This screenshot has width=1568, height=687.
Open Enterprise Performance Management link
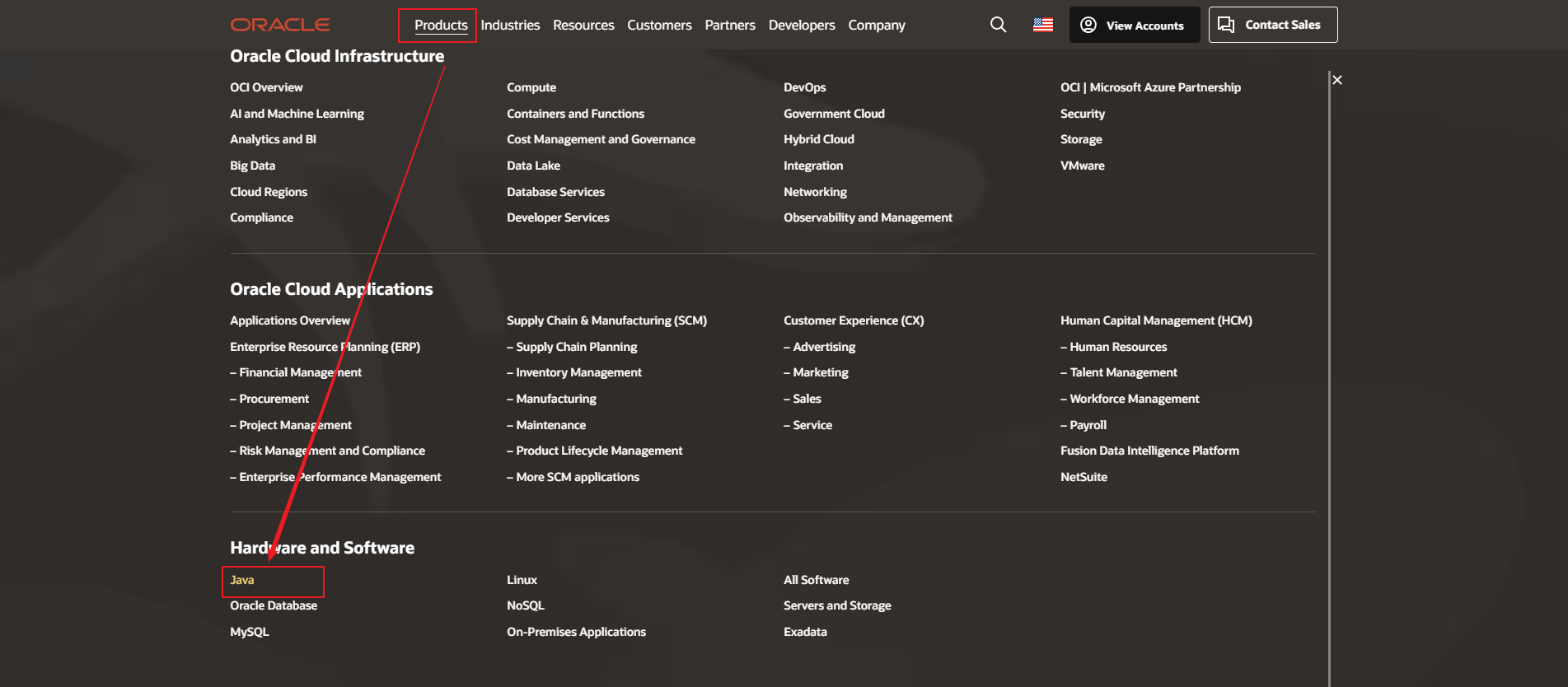(x=335, y=477)
